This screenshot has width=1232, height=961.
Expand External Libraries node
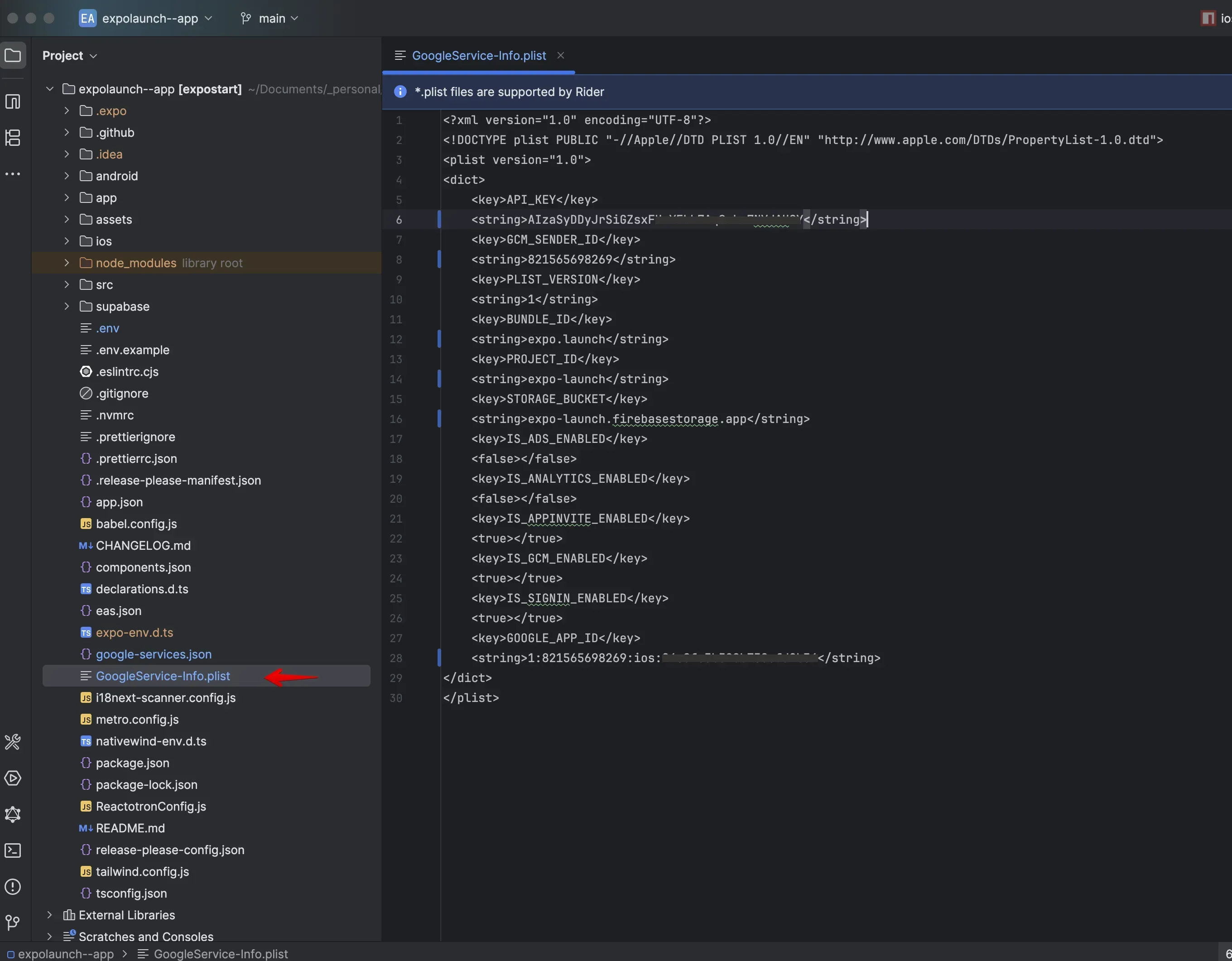(50, 915)
